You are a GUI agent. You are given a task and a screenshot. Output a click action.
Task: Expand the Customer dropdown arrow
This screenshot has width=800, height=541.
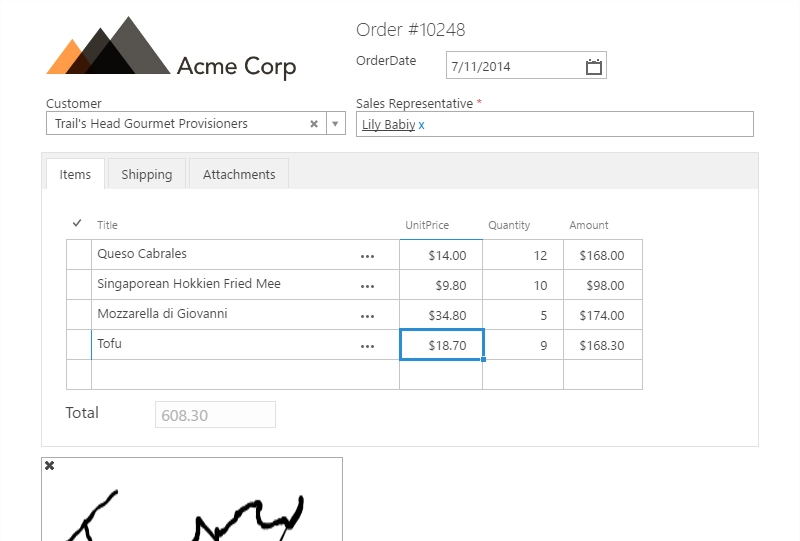pyautogui.click(x=336, y=124)
